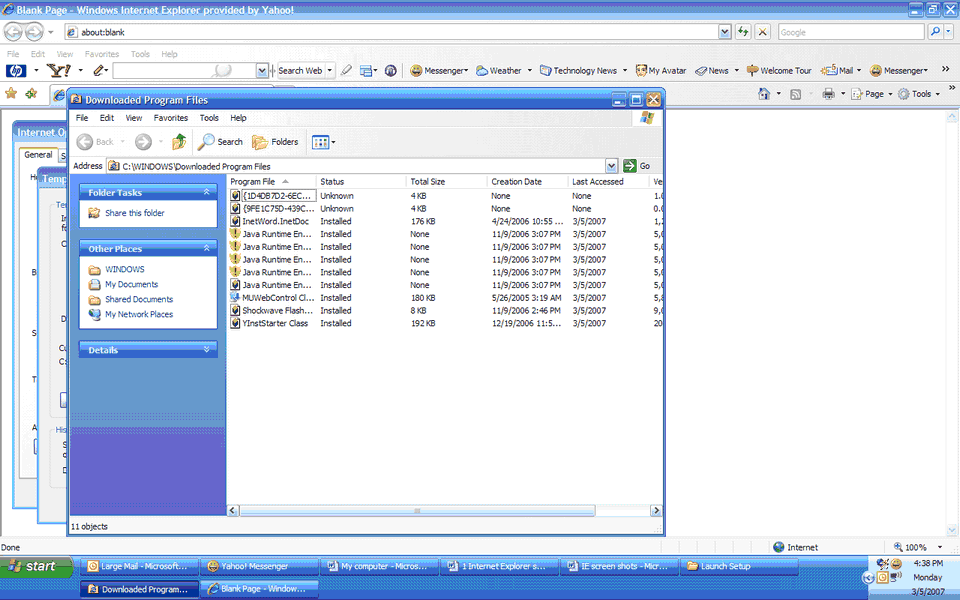Open the Tools menu in Explorer window
Viewport: 960px width, 600px height.
pyautogui.click(x=209, y=118)
